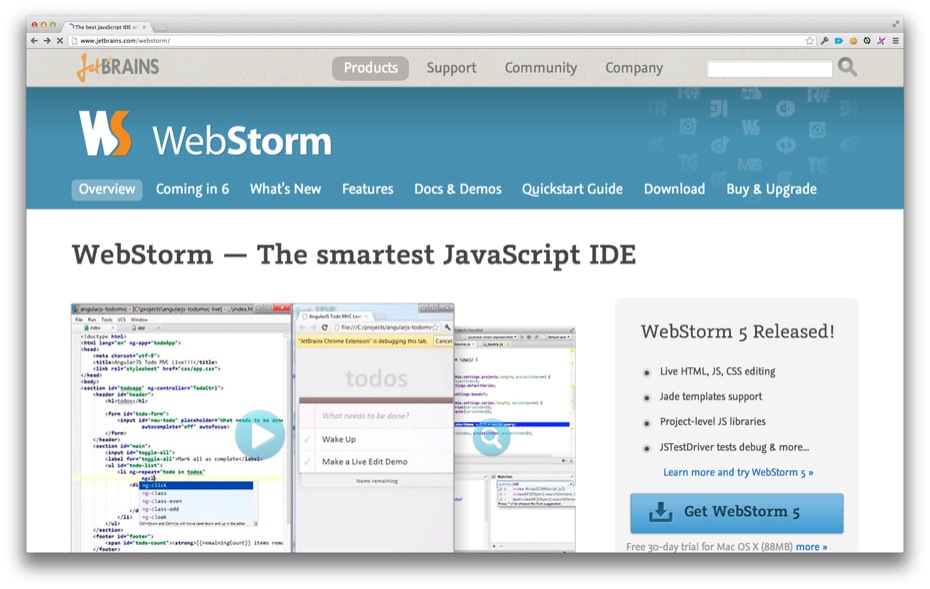Click the IDE code editor screenshot thumbnail
The width and height of the screenshot is (930, 589).
click(x=181, y=428)
